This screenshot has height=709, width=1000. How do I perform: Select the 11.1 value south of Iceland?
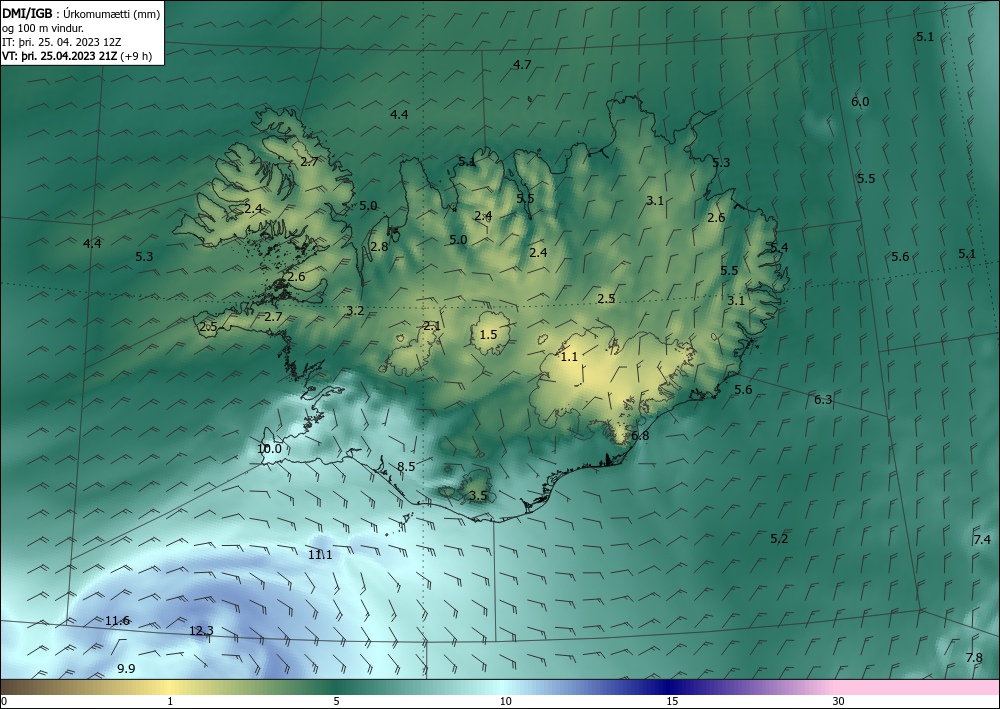(x=320, y=555)
